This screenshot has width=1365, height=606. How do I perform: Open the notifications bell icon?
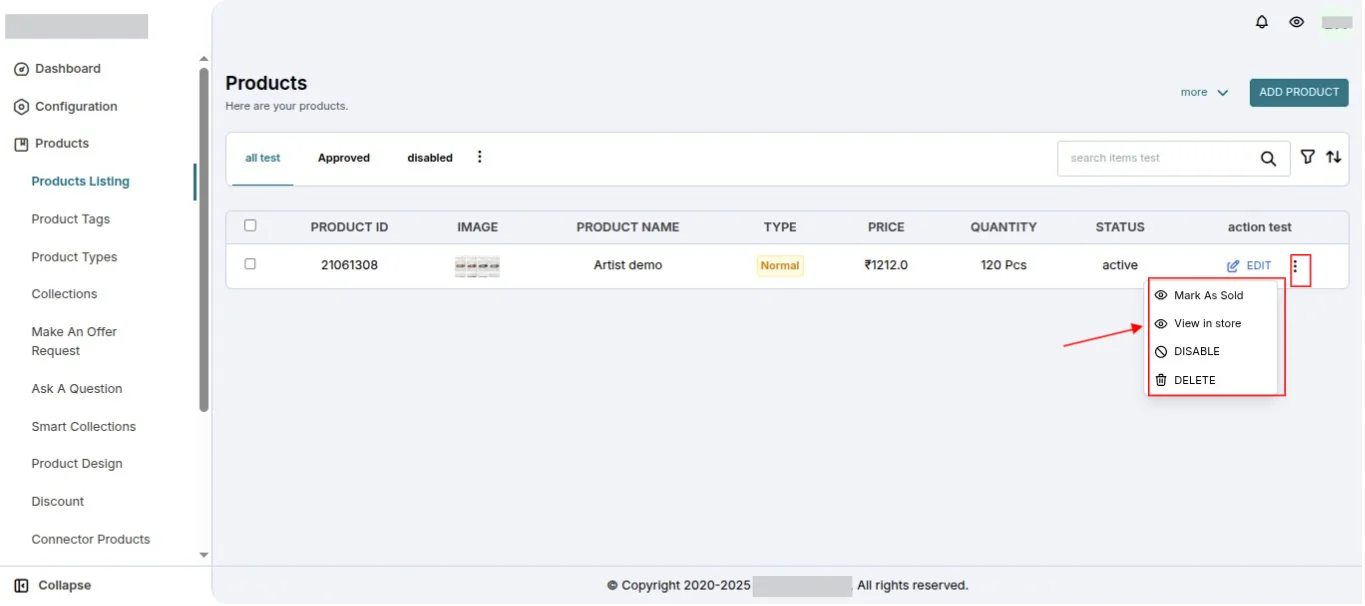point(1262,22)
